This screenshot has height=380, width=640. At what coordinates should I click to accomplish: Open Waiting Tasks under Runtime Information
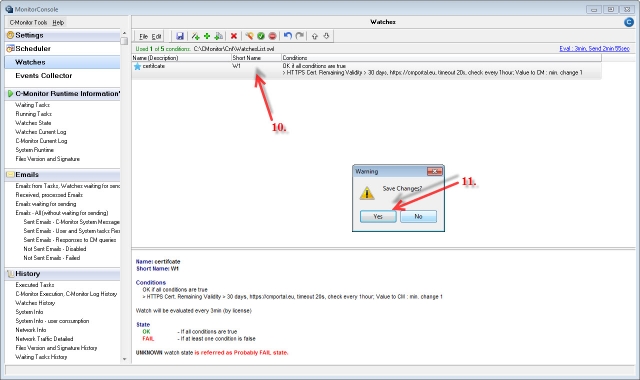click(33, 105)
